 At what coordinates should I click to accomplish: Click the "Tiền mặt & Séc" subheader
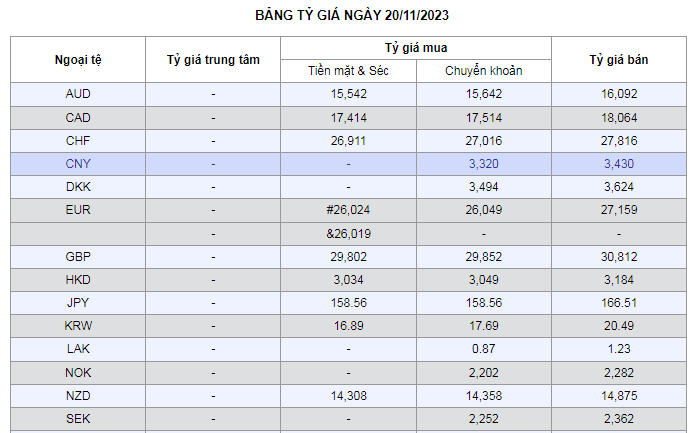pos(348,71)
